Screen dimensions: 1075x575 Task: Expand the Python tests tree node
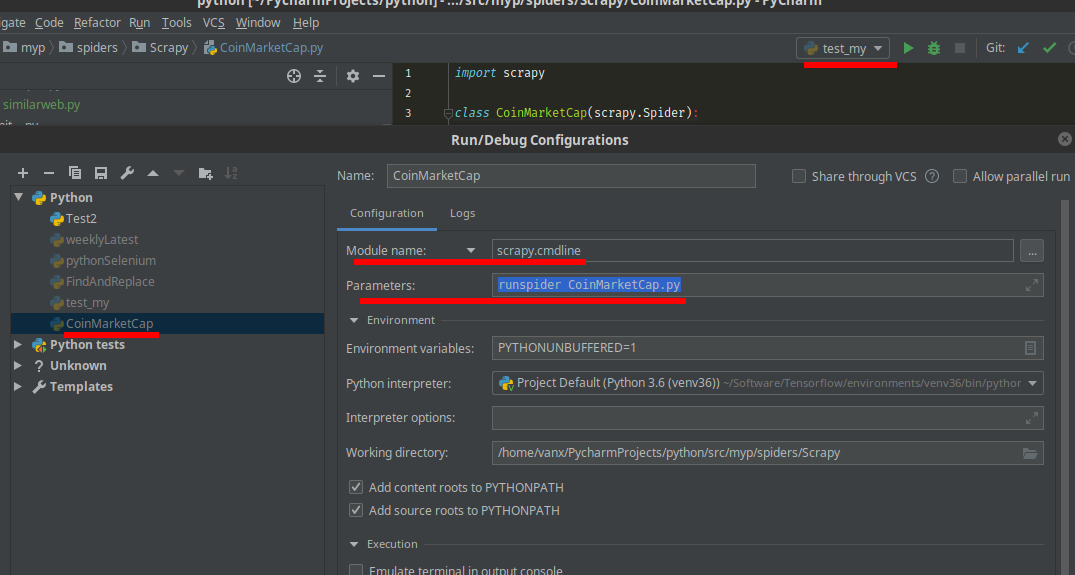[19, 345]
